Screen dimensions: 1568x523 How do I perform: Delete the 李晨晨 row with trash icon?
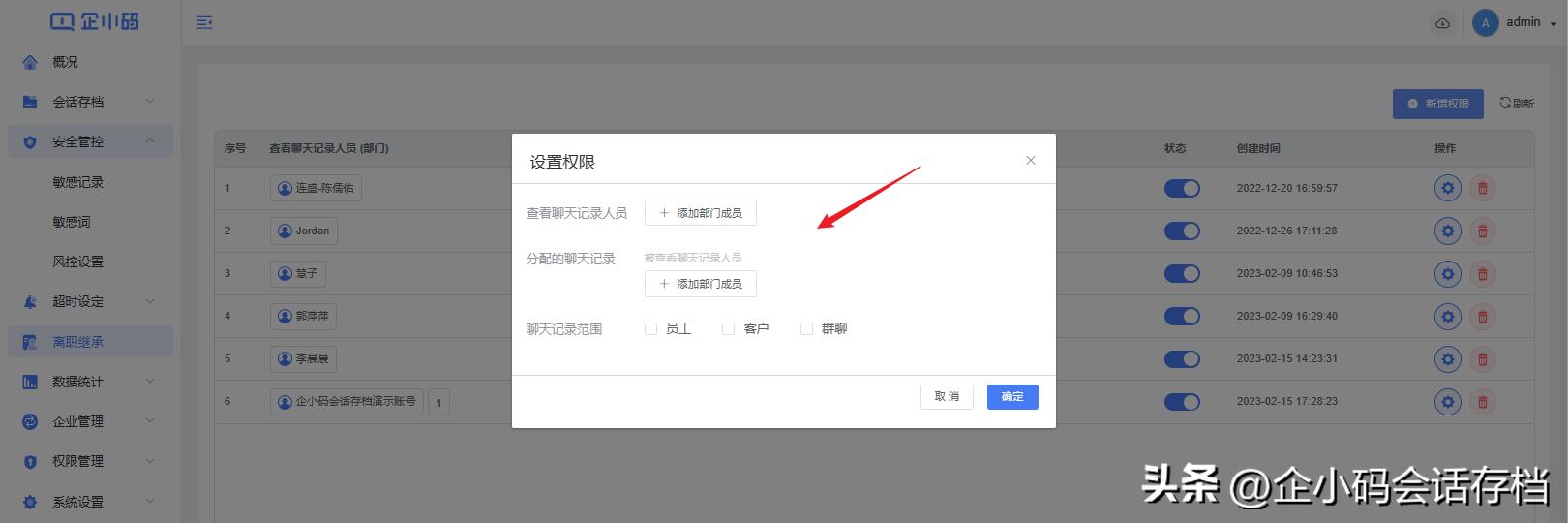click(x=1483, y=358)
